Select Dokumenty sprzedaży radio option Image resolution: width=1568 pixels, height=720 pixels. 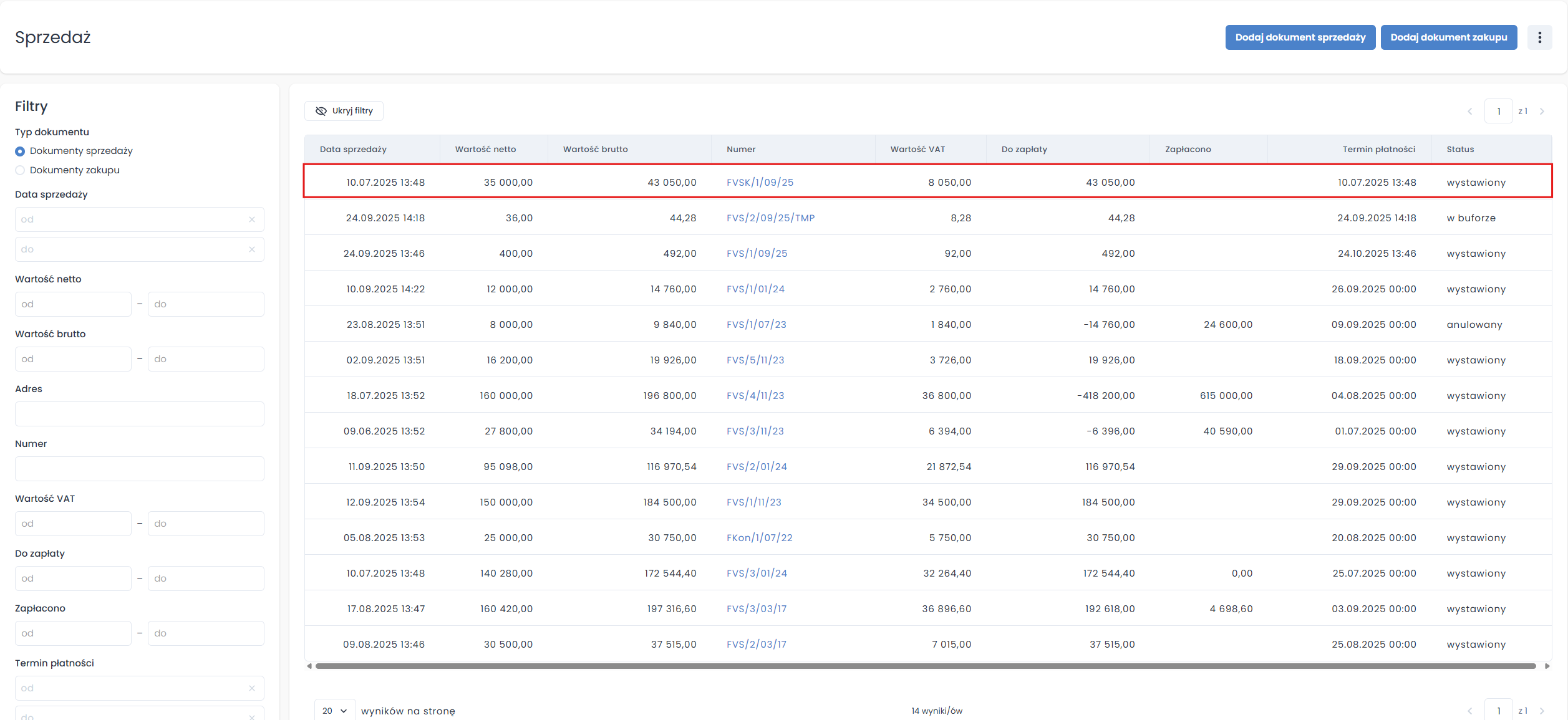pyautogui.click(x=20, y=151)
